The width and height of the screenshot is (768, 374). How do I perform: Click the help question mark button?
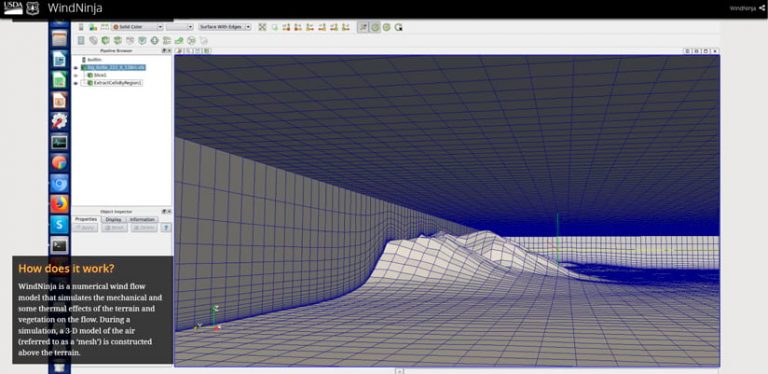(166, 228)
